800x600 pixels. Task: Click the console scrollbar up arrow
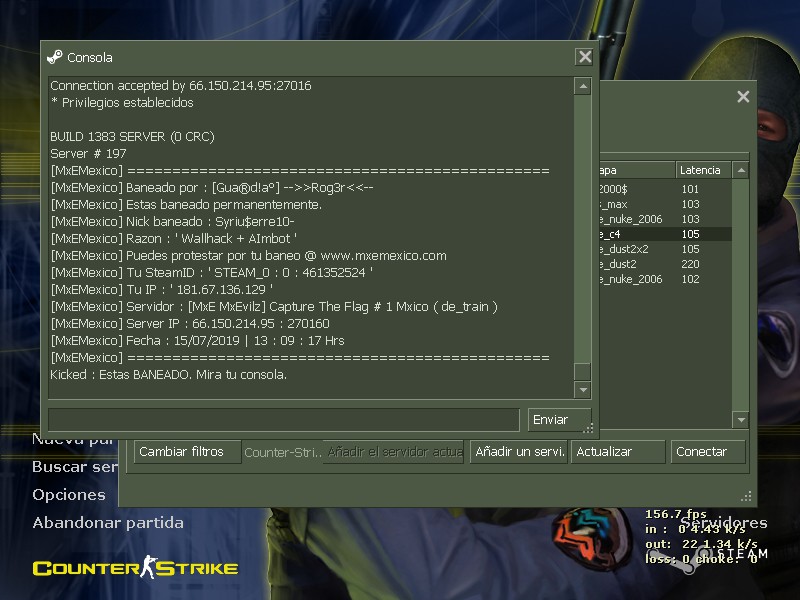click(583, 86)
